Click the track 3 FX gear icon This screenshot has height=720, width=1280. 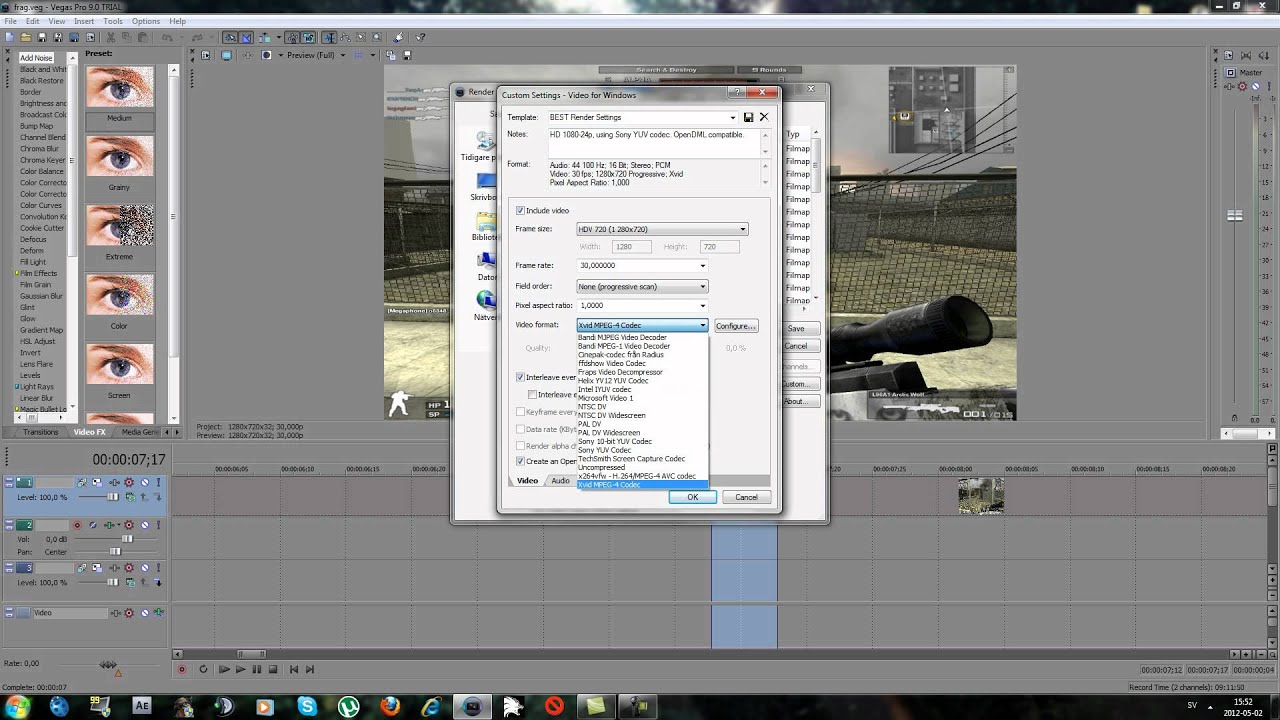(128, 568)
